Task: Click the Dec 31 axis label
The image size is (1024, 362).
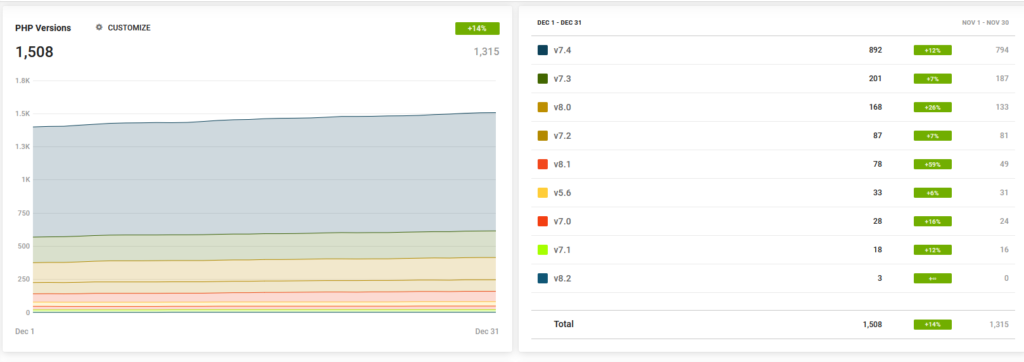Action: point(487,331)
